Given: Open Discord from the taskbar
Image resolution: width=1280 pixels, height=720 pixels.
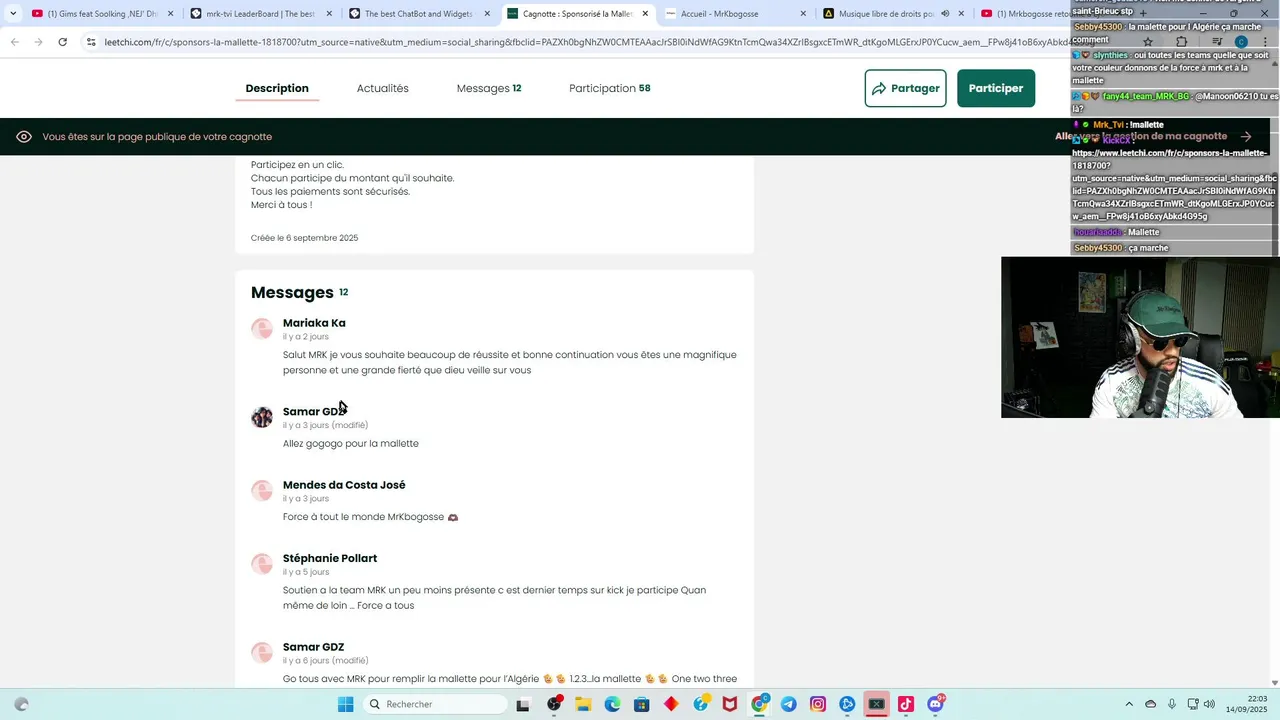Looking at the screenshot, I should point(936,704).
